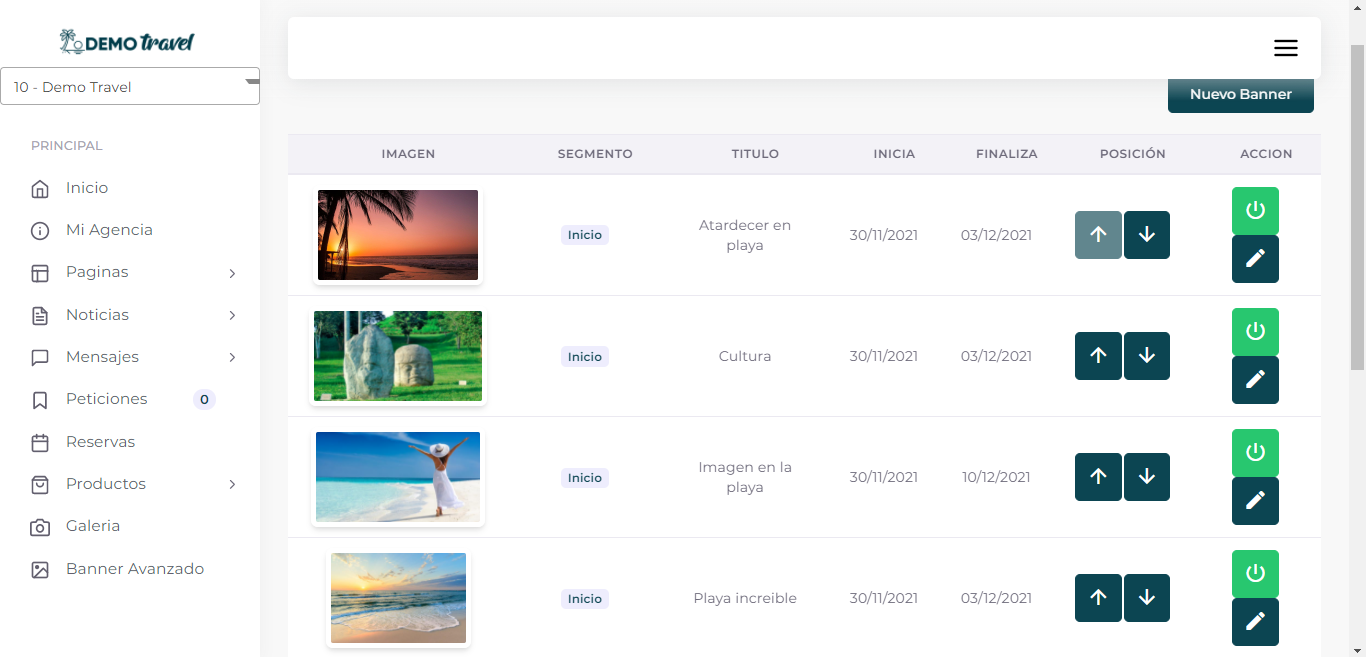Move Imagen en la playa banner down
Image resolution: width=1366 pixels, height=657 pixels.
point(1147,477)
